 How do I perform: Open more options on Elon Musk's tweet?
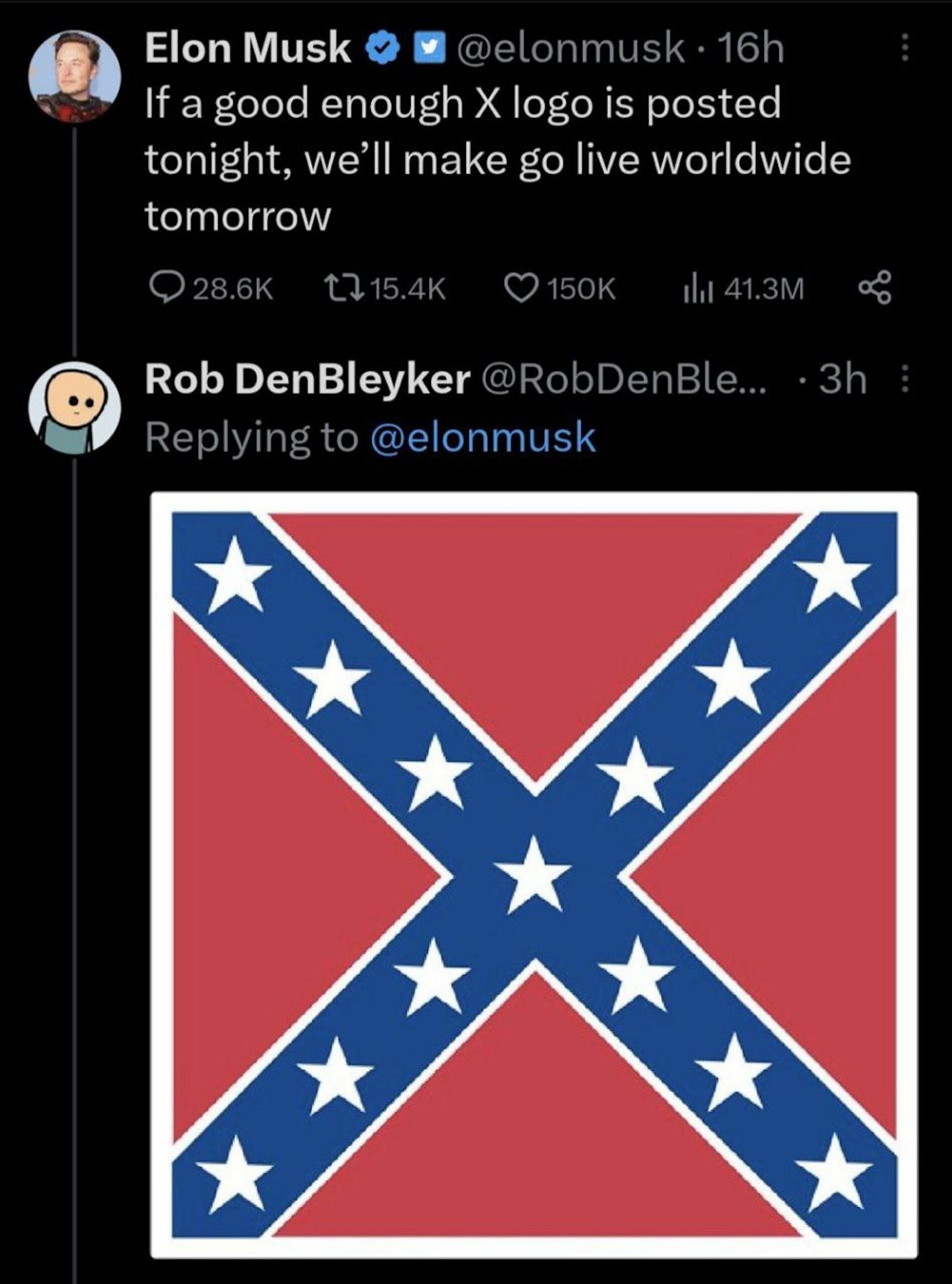click(x=904, y=47)
